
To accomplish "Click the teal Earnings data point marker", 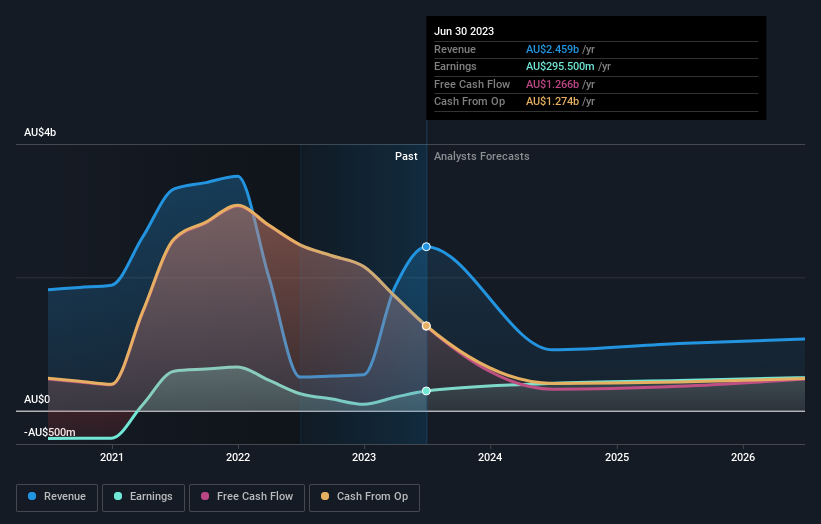I will pos(426,391).
